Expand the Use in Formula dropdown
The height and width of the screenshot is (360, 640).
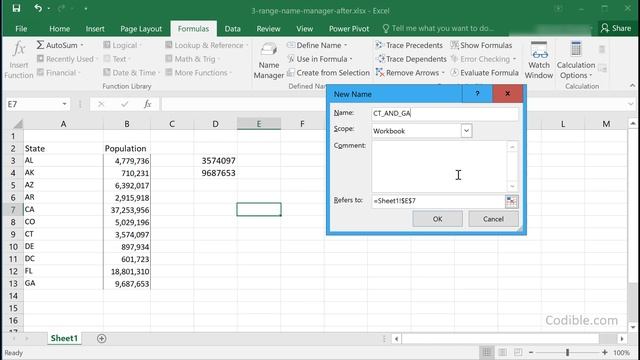click(x=351, y=59)
